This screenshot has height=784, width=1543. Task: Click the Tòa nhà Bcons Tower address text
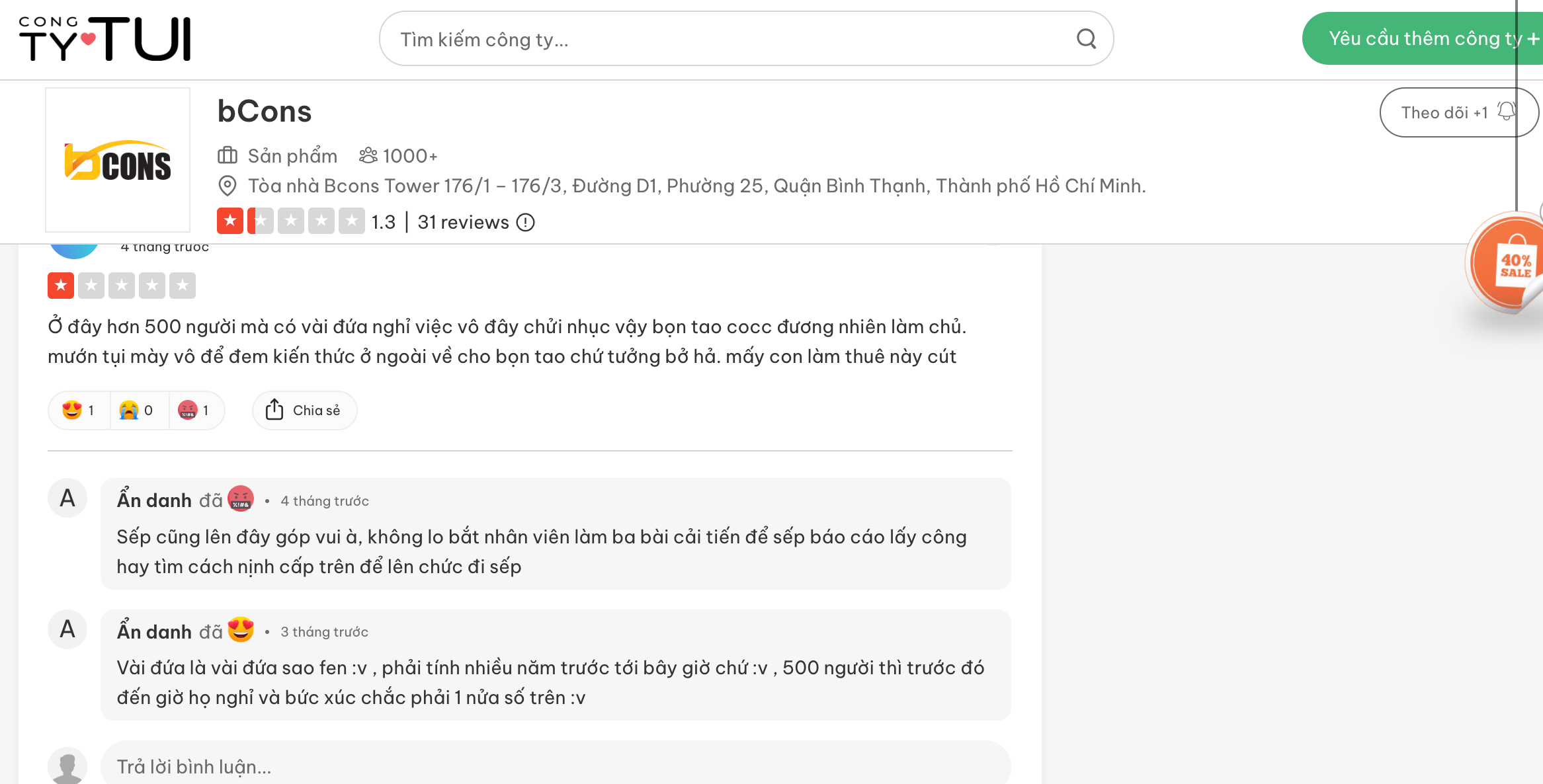point(696,186)
